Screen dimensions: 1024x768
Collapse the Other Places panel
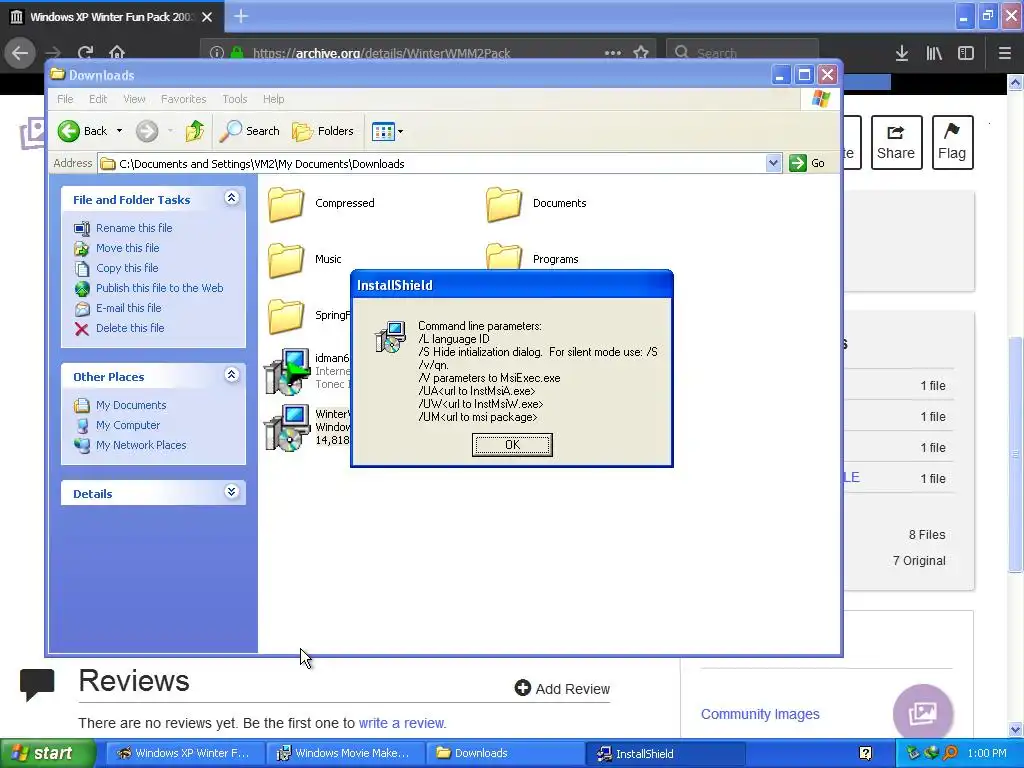[232, 375]
